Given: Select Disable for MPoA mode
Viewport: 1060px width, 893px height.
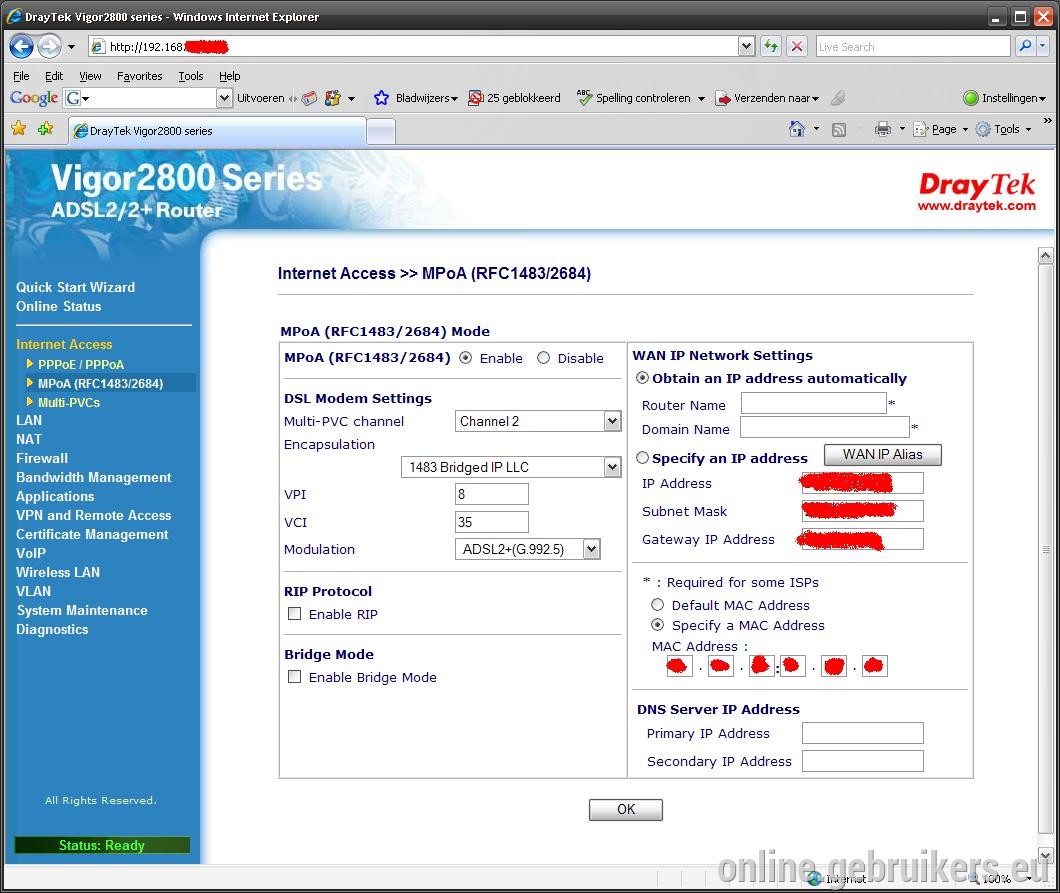Looking at the screenshot, I should click(x=544, y=358).
